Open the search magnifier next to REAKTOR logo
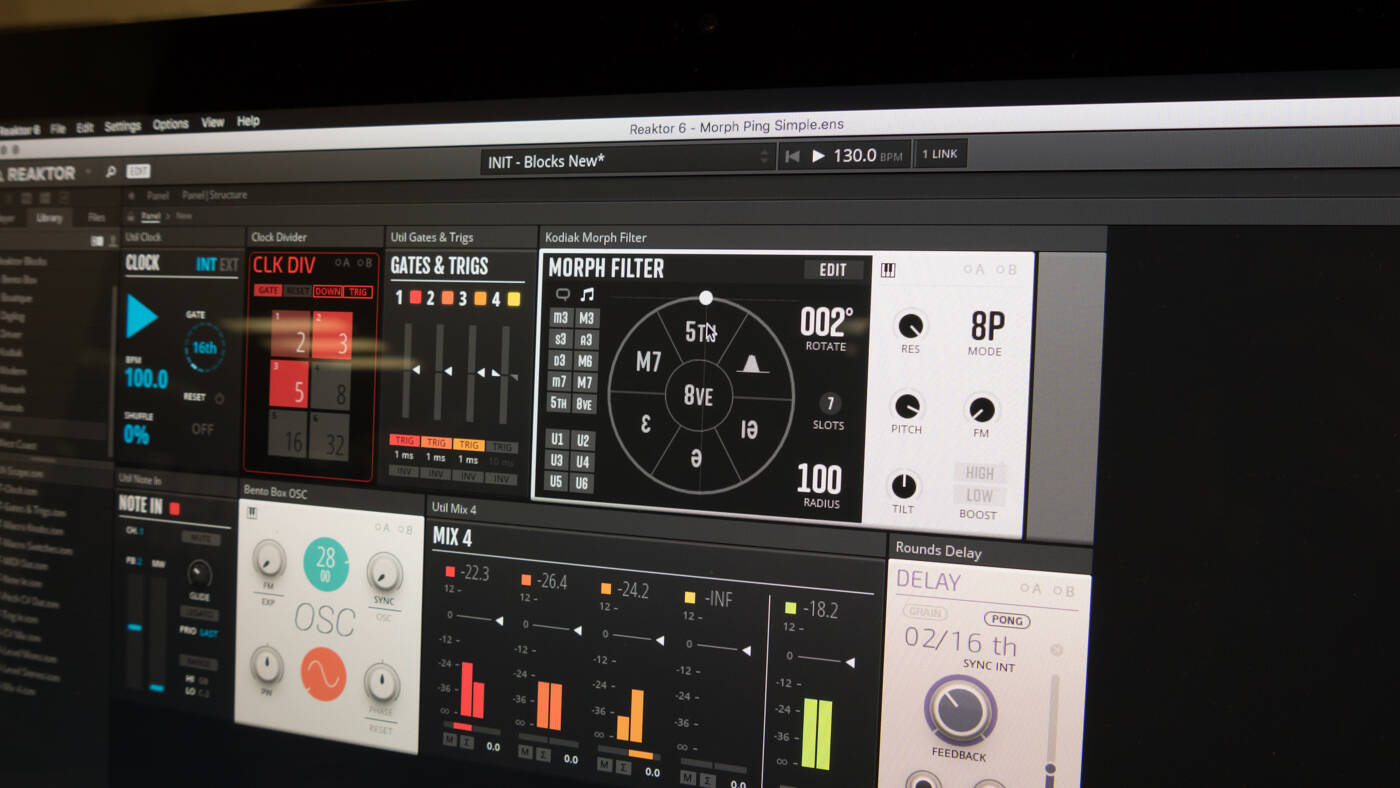 click(x=111, y=172)
